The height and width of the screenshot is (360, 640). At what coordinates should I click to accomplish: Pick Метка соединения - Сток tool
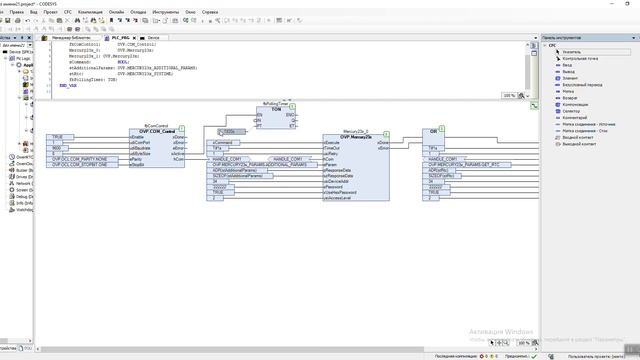click(585, 131)
